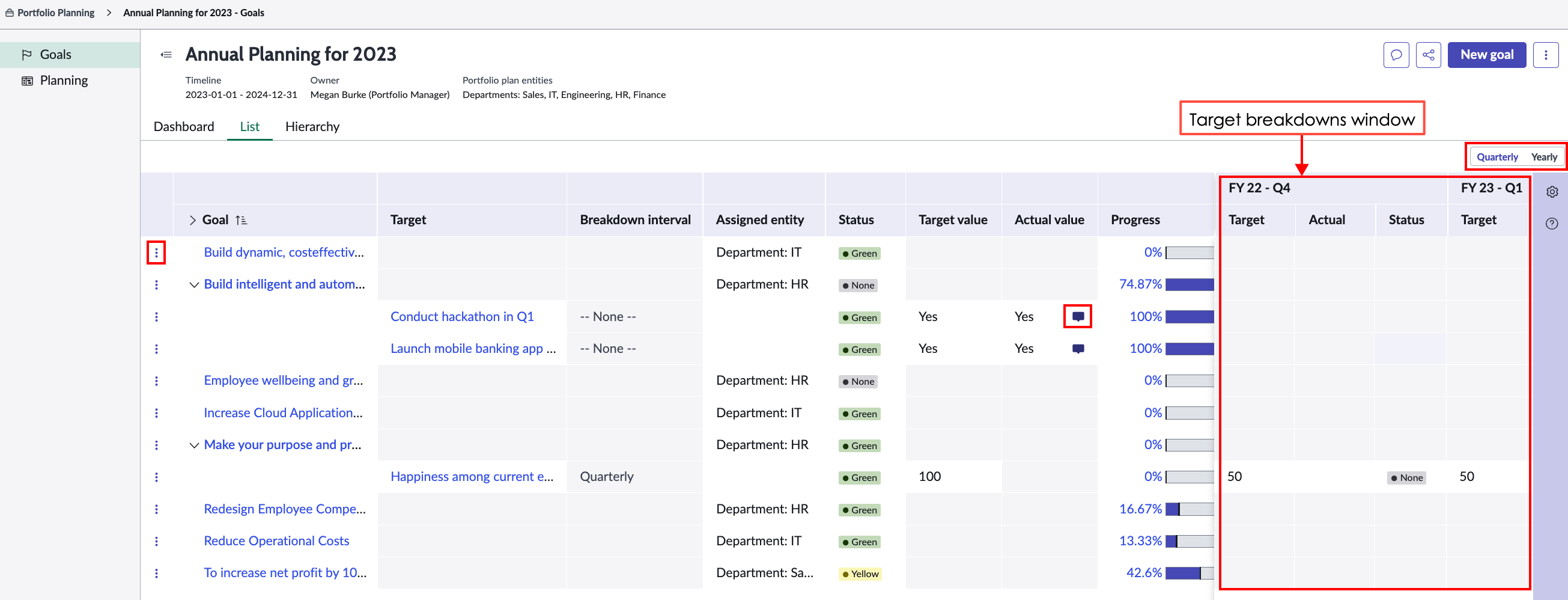Click the 74.87% progress bar
The height and width of the screenshot is (600, 1568).
point(1190,284)
